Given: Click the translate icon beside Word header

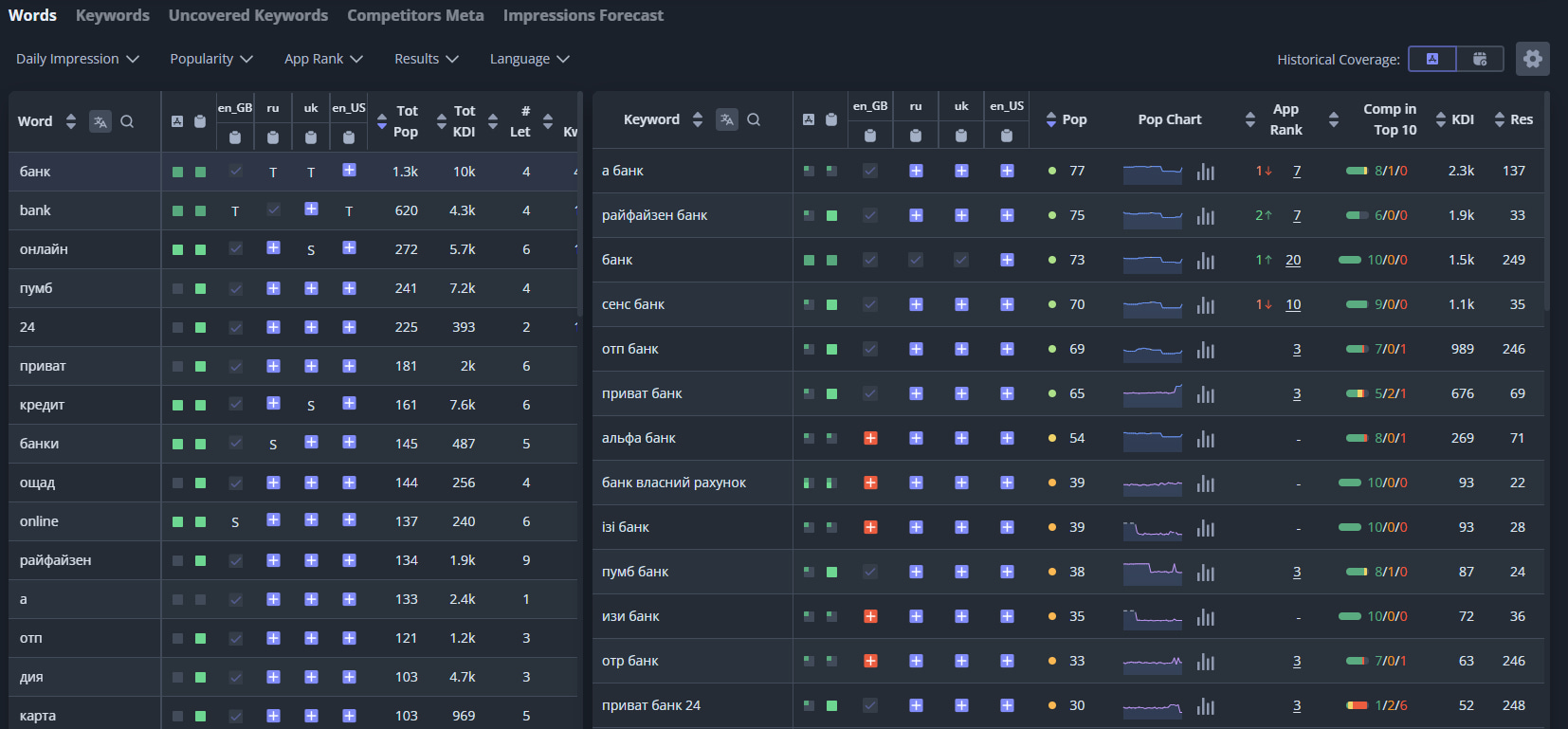Looking at the screenshot, I should pyautogui.click(x=100, y=121).
